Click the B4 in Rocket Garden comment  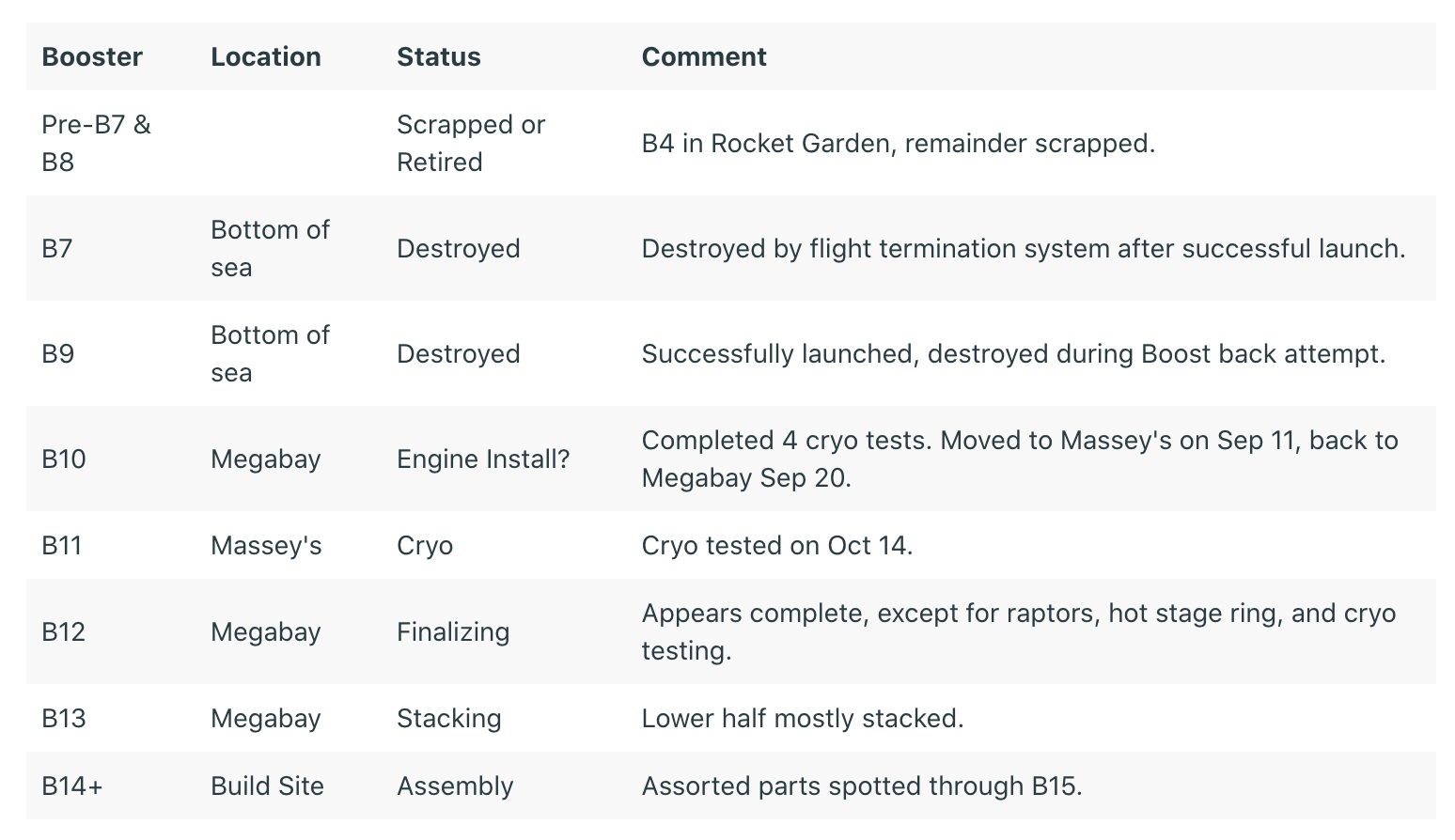[899, 144]
